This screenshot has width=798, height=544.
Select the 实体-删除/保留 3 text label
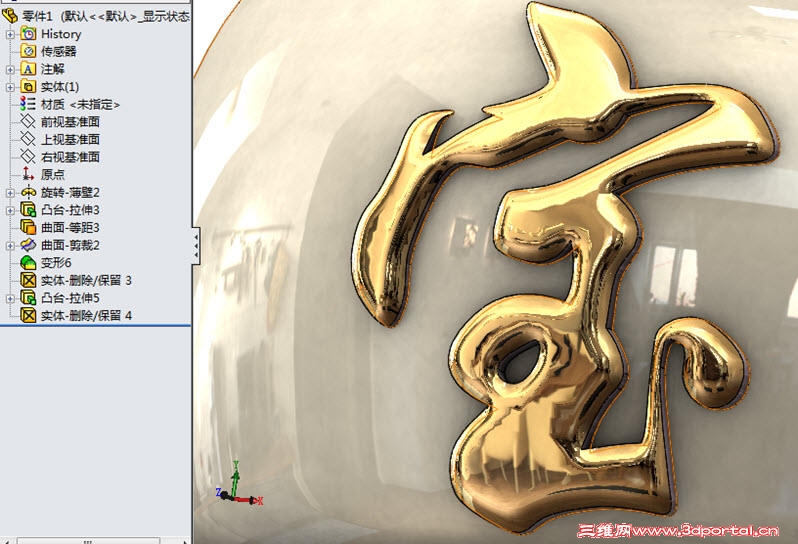click(x=86, y=280)
